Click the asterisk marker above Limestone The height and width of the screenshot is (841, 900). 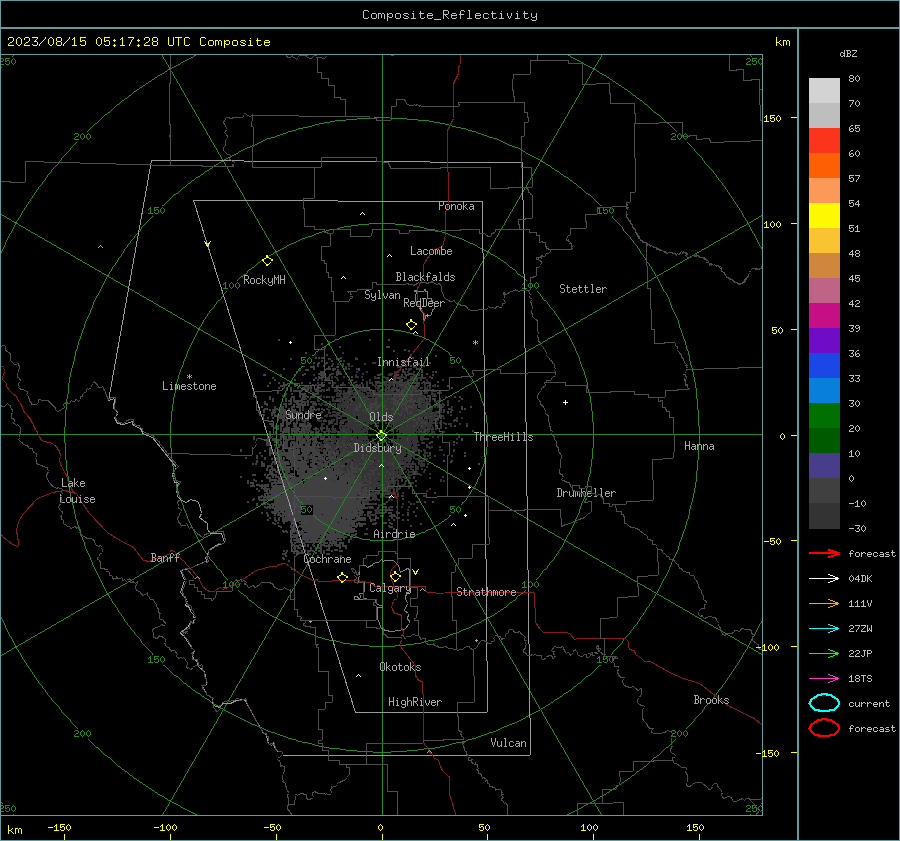coord(189,377)
